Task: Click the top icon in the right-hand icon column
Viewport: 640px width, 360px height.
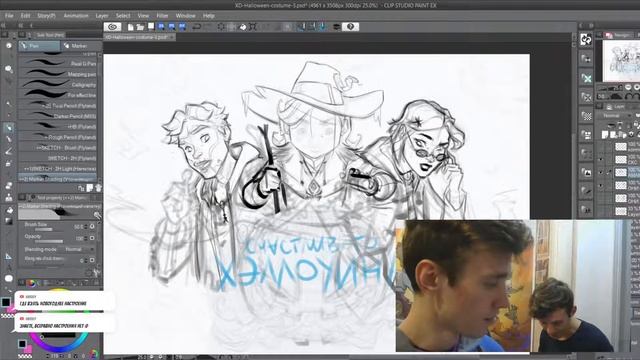Action: pyautogui.click(x=586, y=39)
